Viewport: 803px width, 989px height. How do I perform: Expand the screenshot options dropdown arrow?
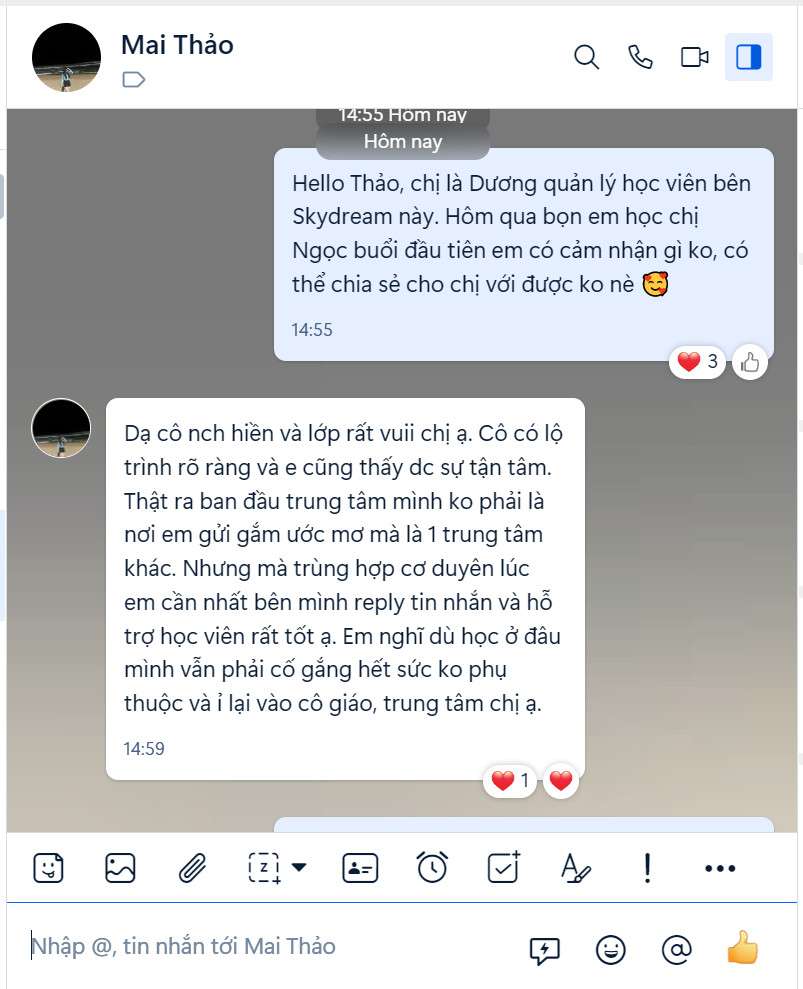(299, 867)
